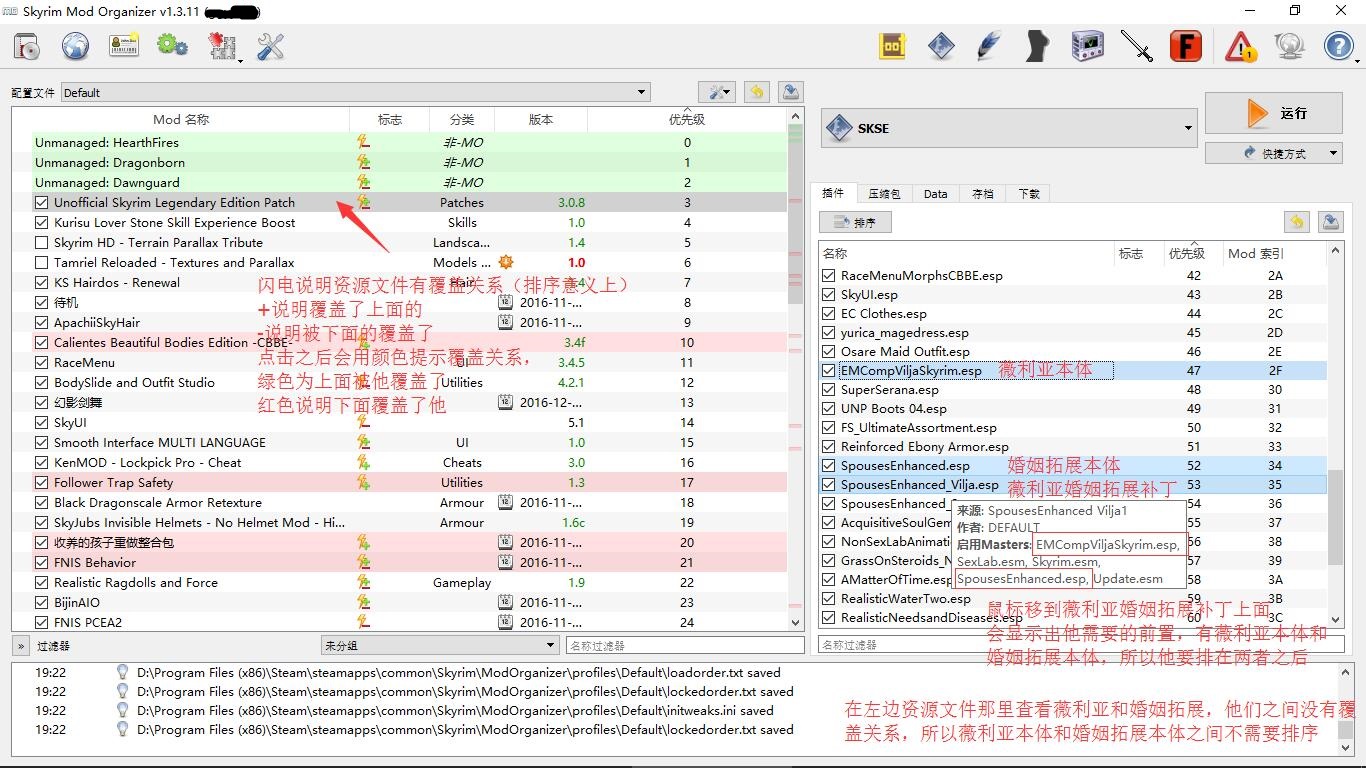The image size is (1366, 768).
Task: Restore mod list backup with yellow arrow icon
Action: click(x=757, y=93)
